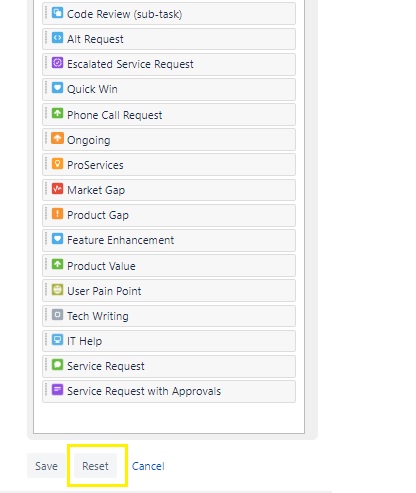416x493 pixels.
Task: Click the Alt Request issue type icon
Action: [57, 38]
